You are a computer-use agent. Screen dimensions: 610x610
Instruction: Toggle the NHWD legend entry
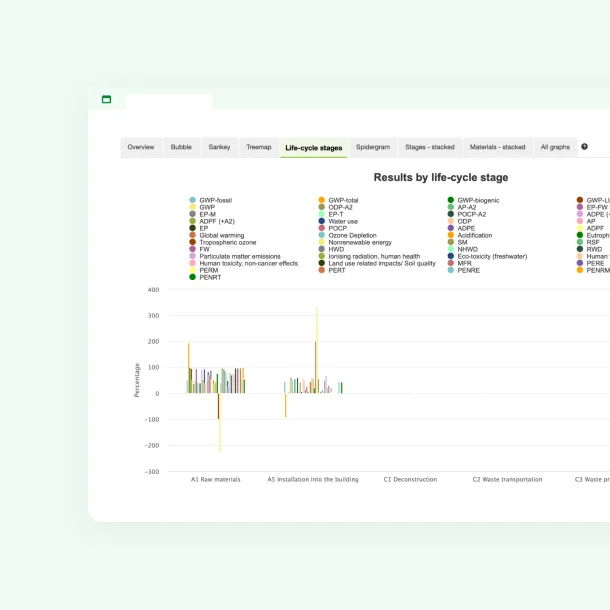click(463, 249)
